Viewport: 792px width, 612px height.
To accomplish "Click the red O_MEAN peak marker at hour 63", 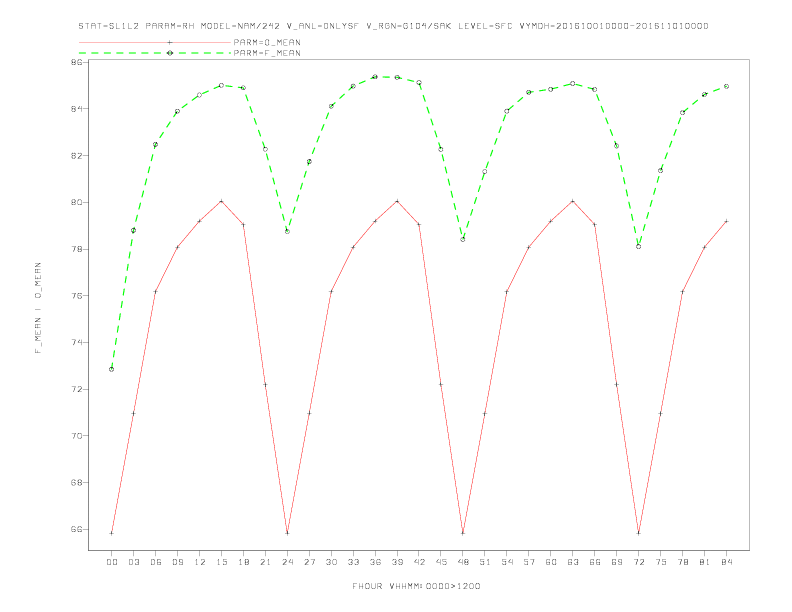I will (x=573, y=201).
